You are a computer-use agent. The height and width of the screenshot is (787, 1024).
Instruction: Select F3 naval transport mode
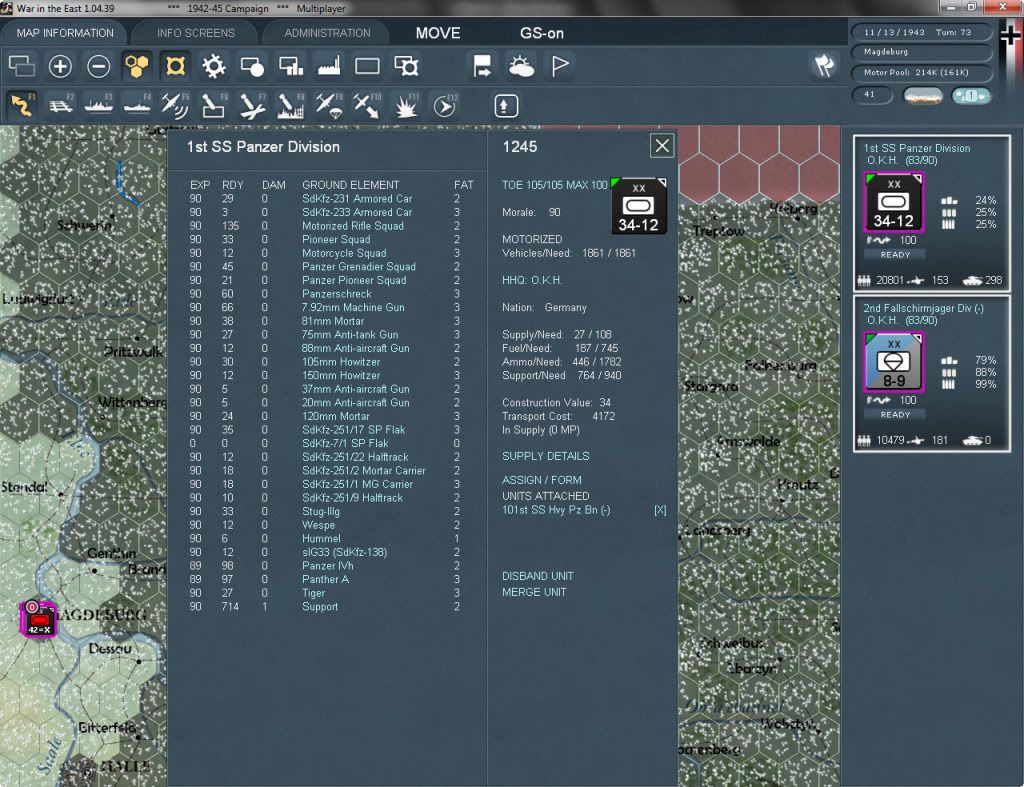coord(99,105)
